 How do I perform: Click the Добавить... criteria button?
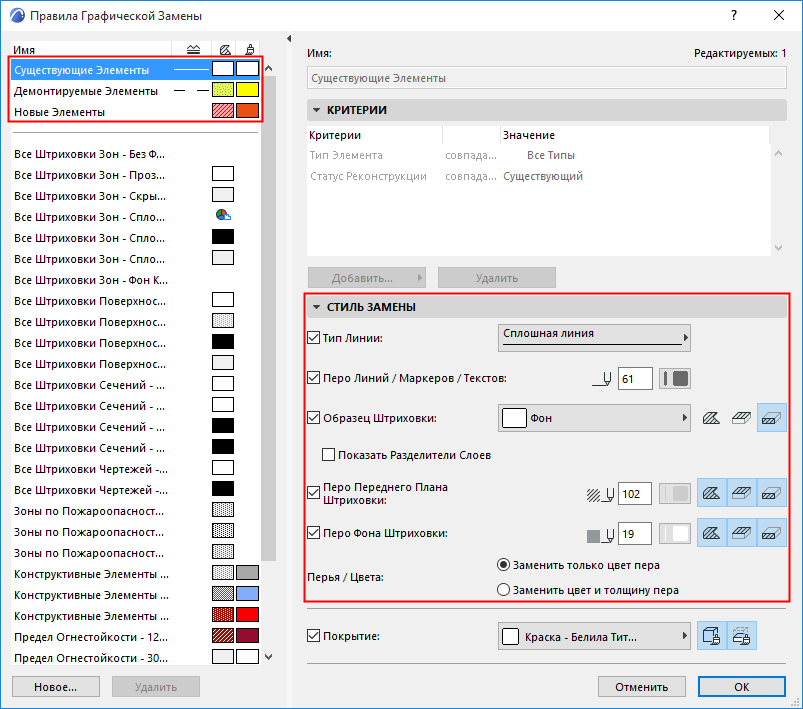[x=367, y=278]
